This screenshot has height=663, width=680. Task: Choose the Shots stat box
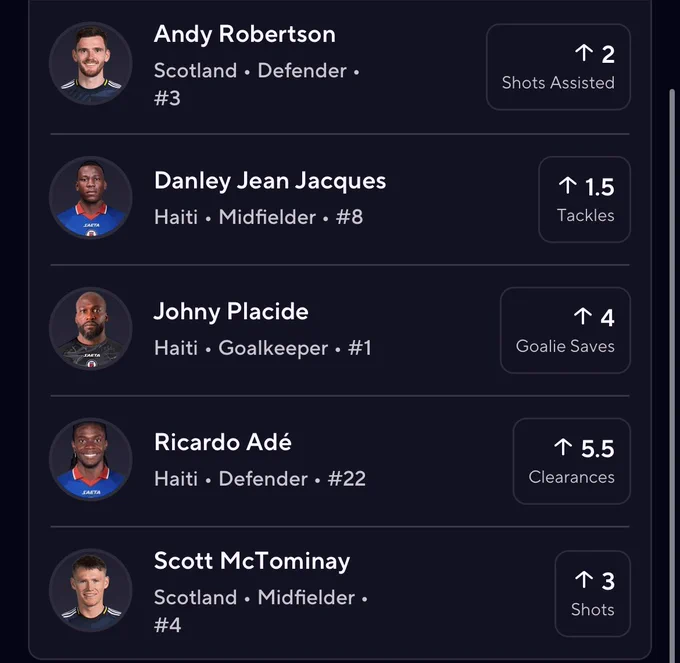pos(592,594)
